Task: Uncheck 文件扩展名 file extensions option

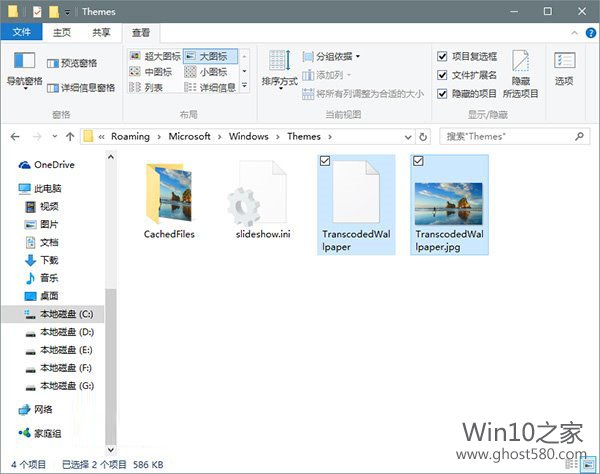Action: click(x=443, y=75)
